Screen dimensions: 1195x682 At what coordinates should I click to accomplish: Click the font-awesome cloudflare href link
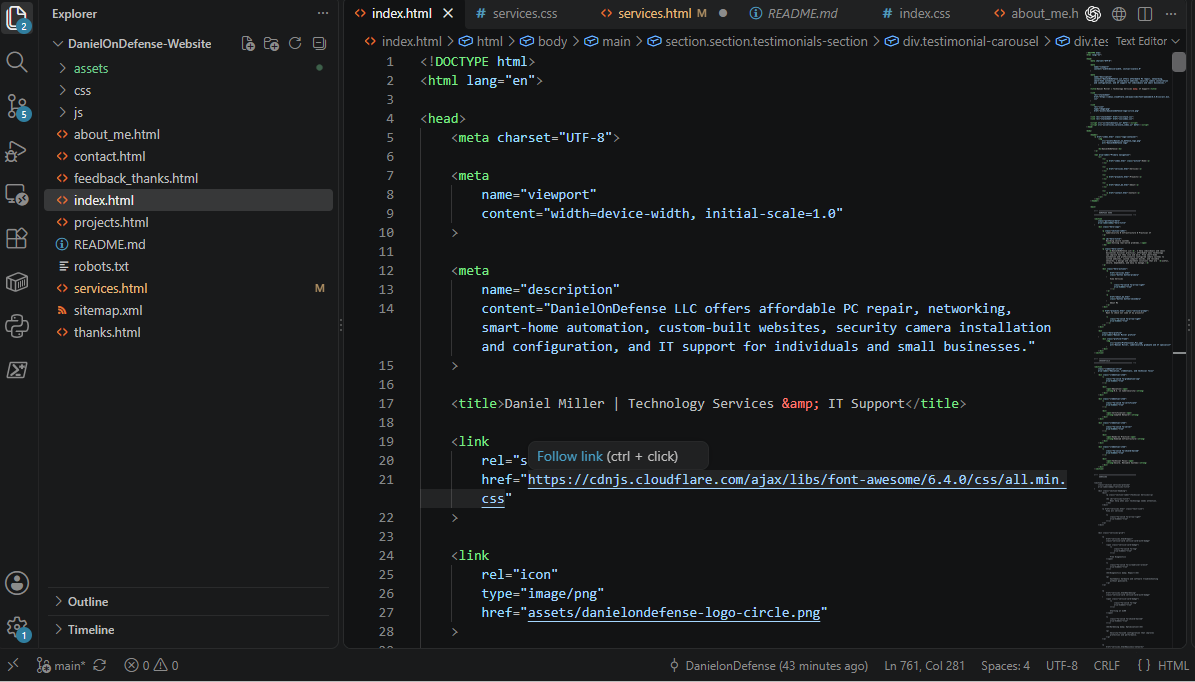point(797,479)
